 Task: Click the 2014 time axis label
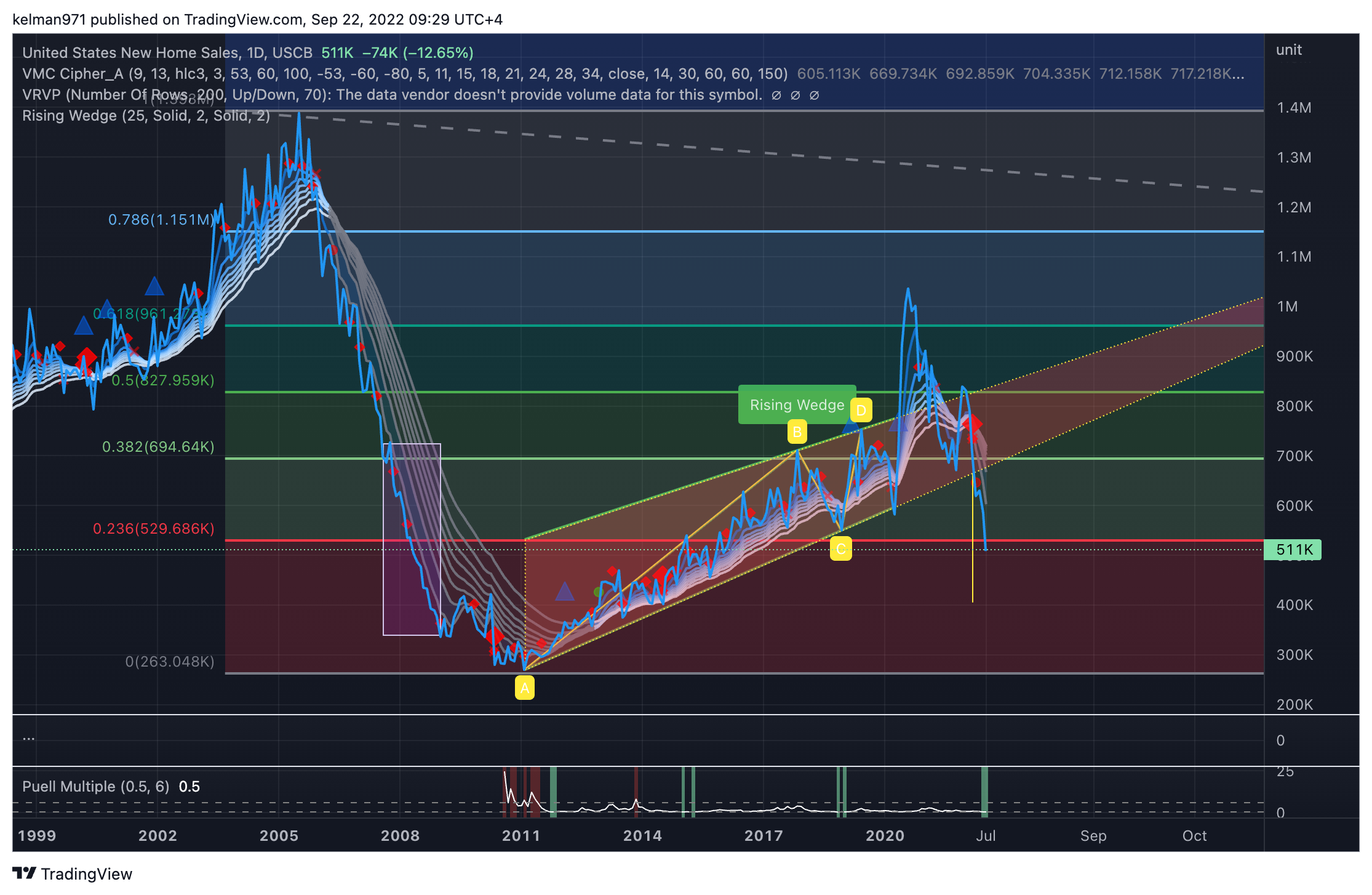pos(642,836)
